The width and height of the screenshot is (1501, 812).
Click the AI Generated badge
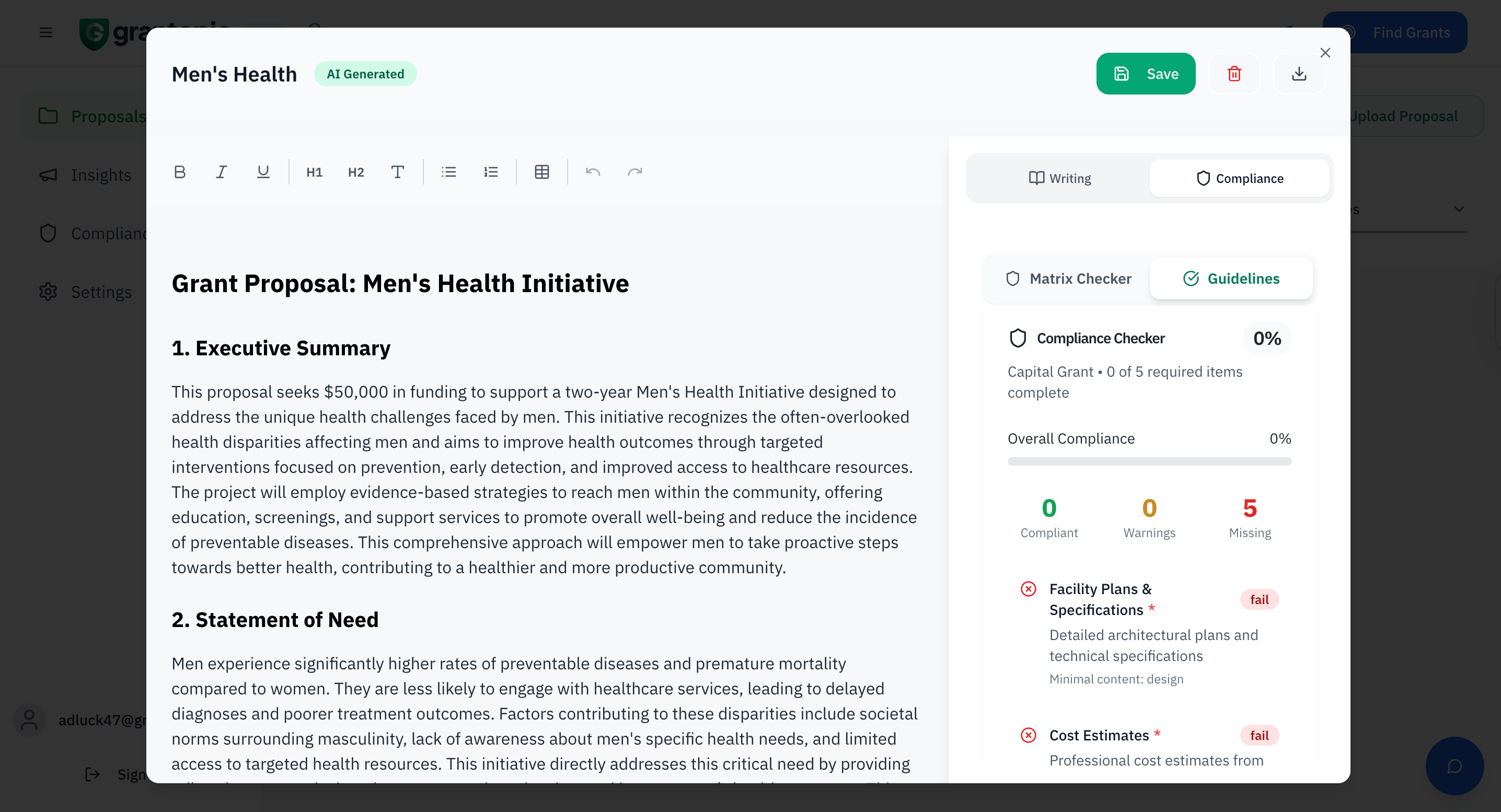point(365,74)
